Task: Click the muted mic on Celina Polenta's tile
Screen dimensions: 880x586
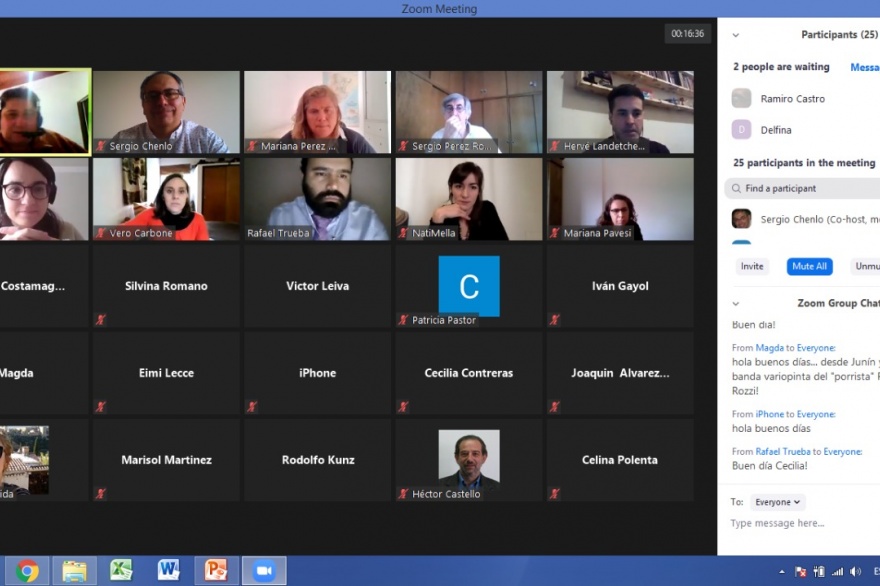Action: [x=555, y=494]
